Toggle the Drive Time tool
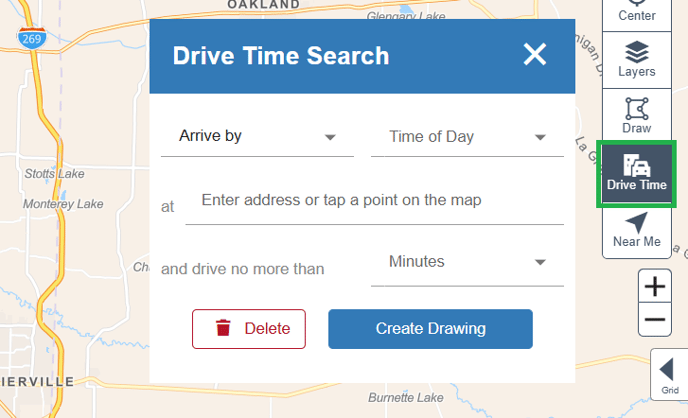 (x=636, y=174)
